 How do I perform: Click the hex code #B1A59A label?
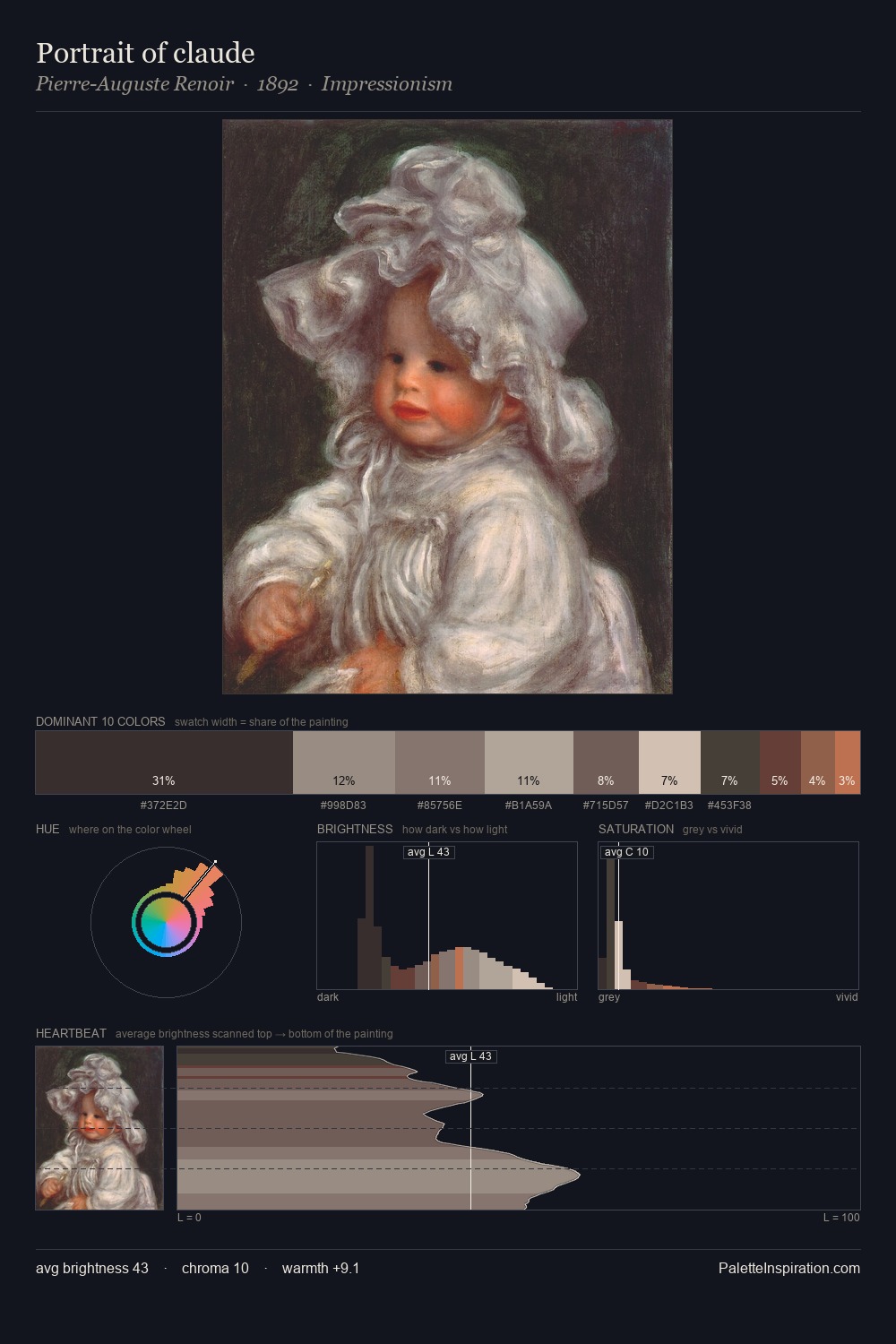pyautogui.click(x=529, y=806)
